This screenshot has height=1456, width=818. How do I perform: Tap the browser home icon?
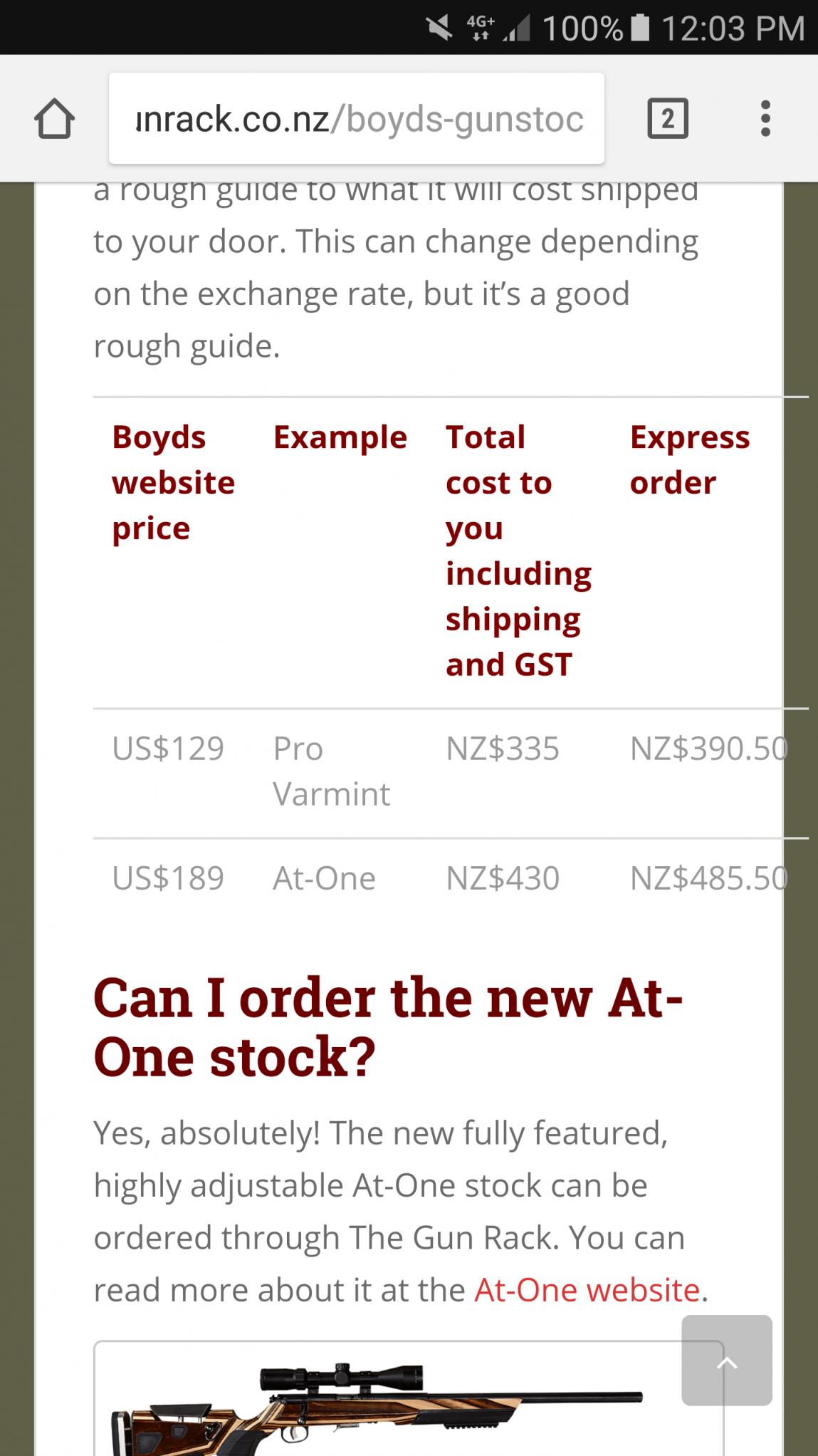55,118
